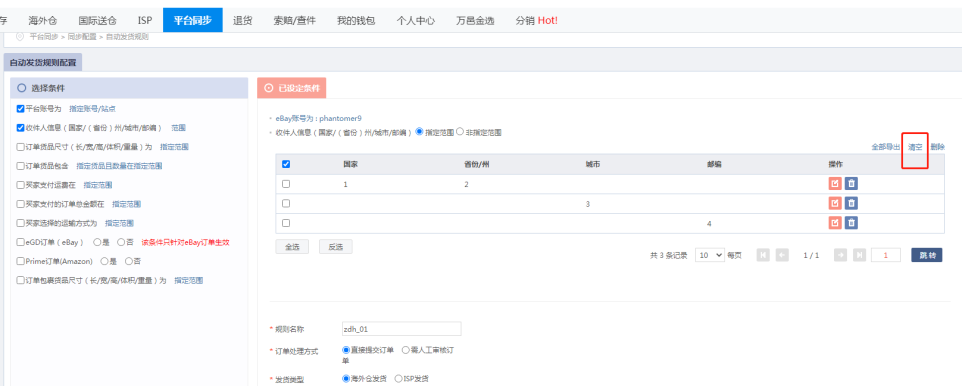Viewport: 962px width, 386px height.
Task: Select checkbox for row with city 3
Action: point(286,203)
